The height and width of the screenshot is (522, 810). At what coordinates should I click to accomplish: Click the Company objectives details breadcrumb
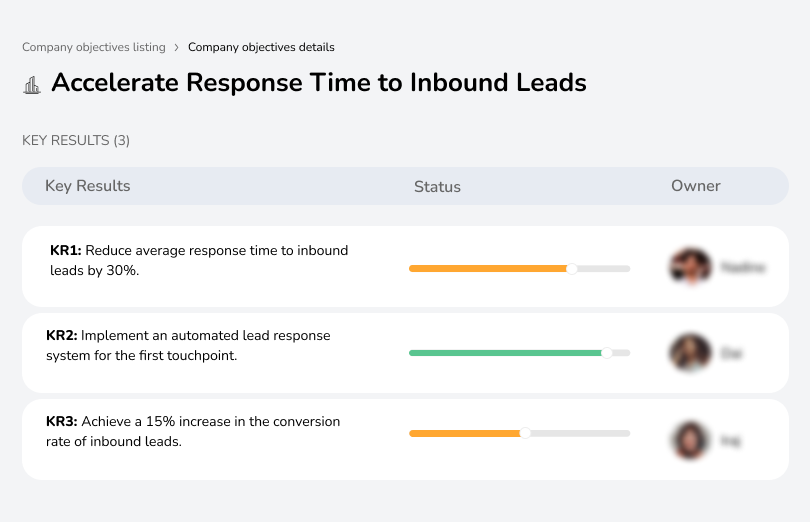(261, 47)
